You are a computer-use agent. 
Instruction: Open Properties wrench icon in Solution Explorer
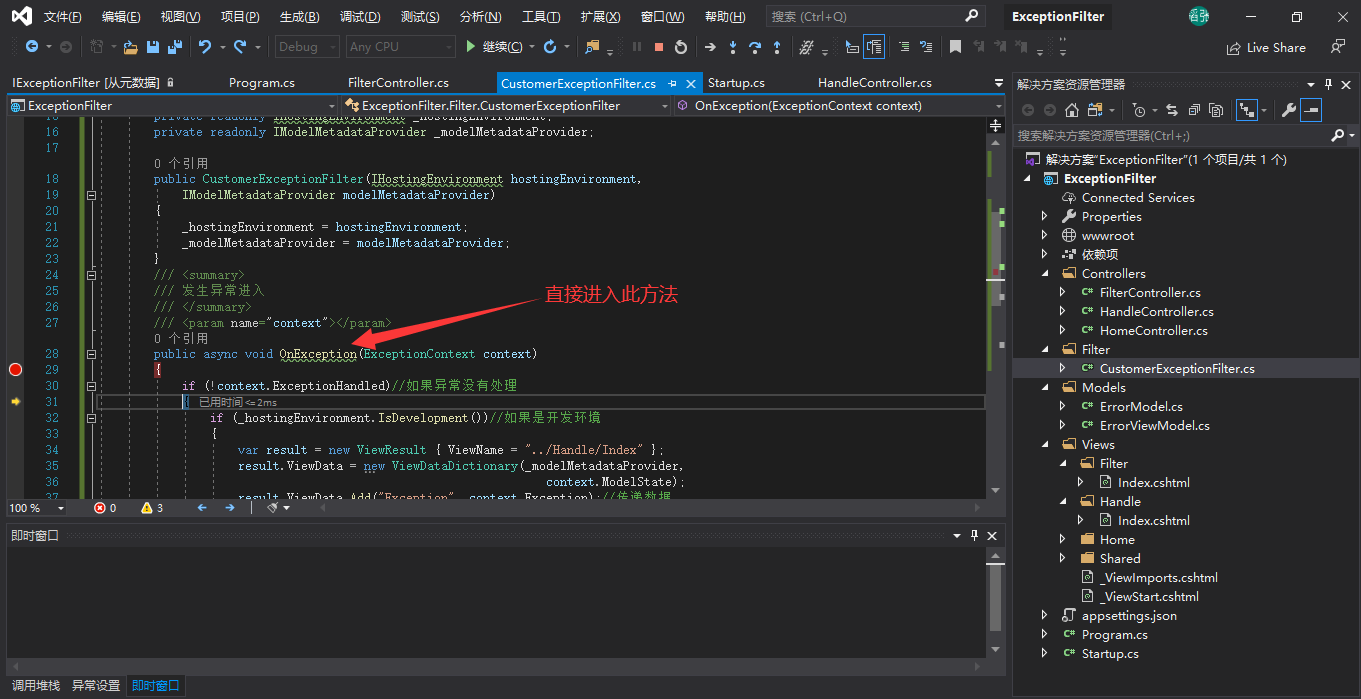pos(1289,110)
